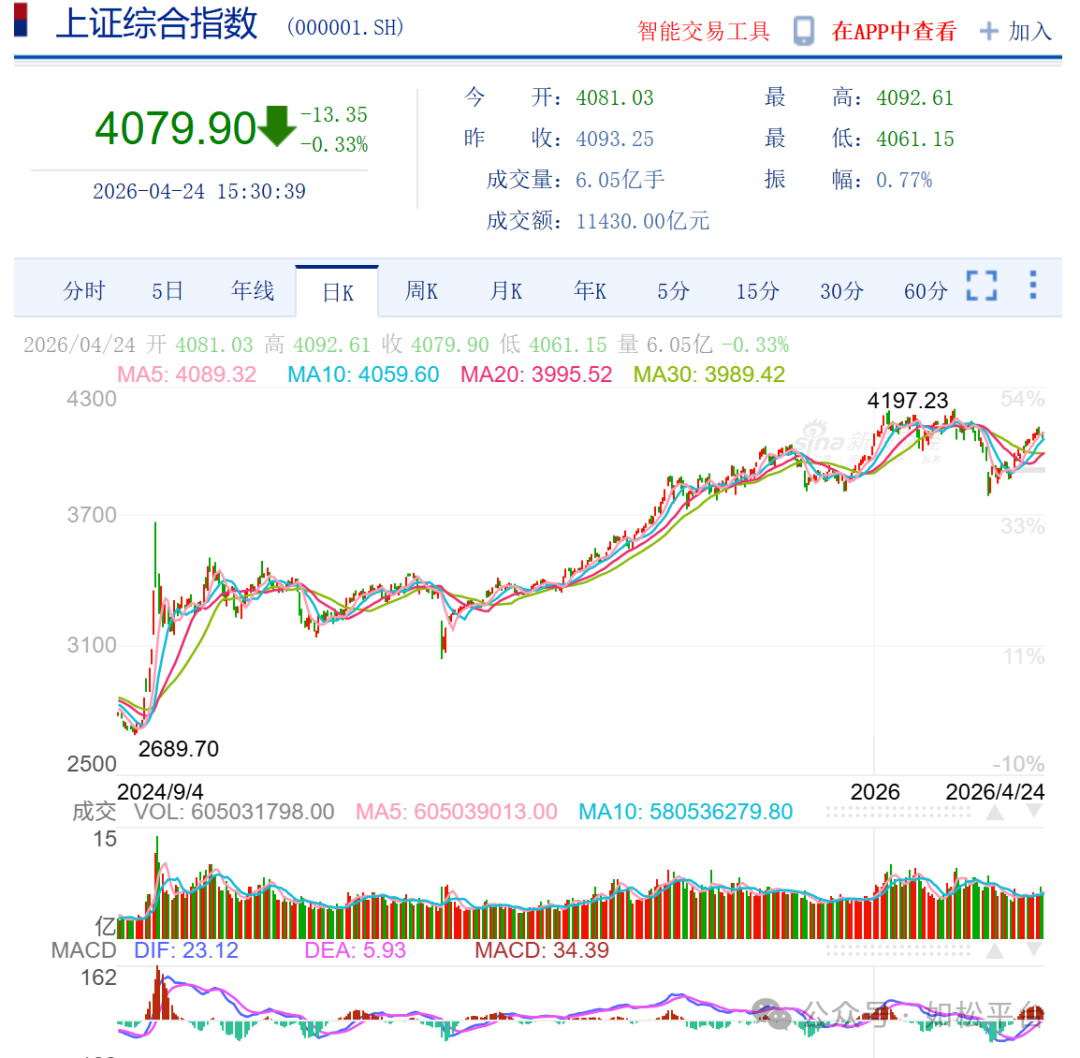
Task: Select the 年线 tab
Action: [x=253, y=291]
